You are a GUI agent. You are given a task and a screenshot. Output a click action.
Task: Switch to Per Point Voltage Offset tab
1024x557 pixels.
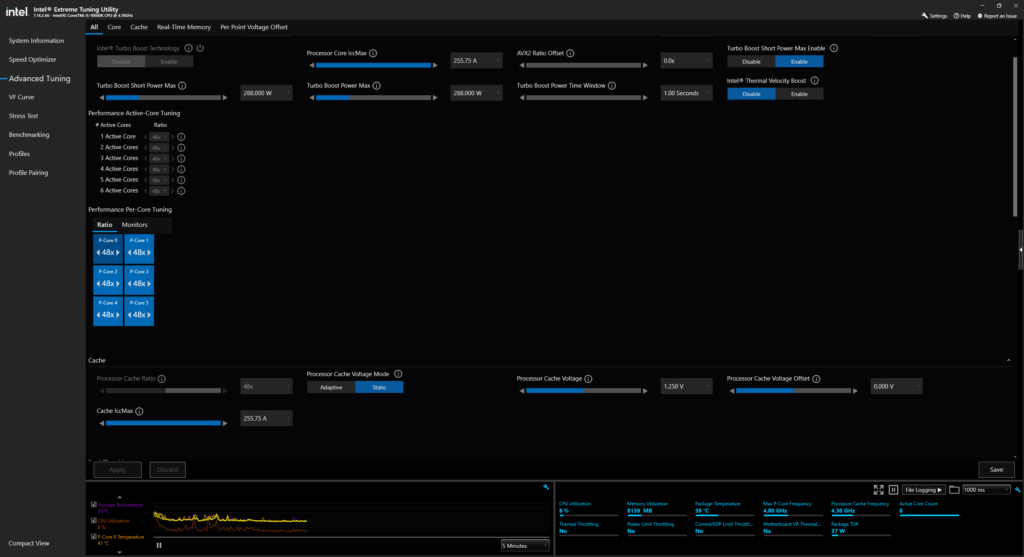coord(254,27)
